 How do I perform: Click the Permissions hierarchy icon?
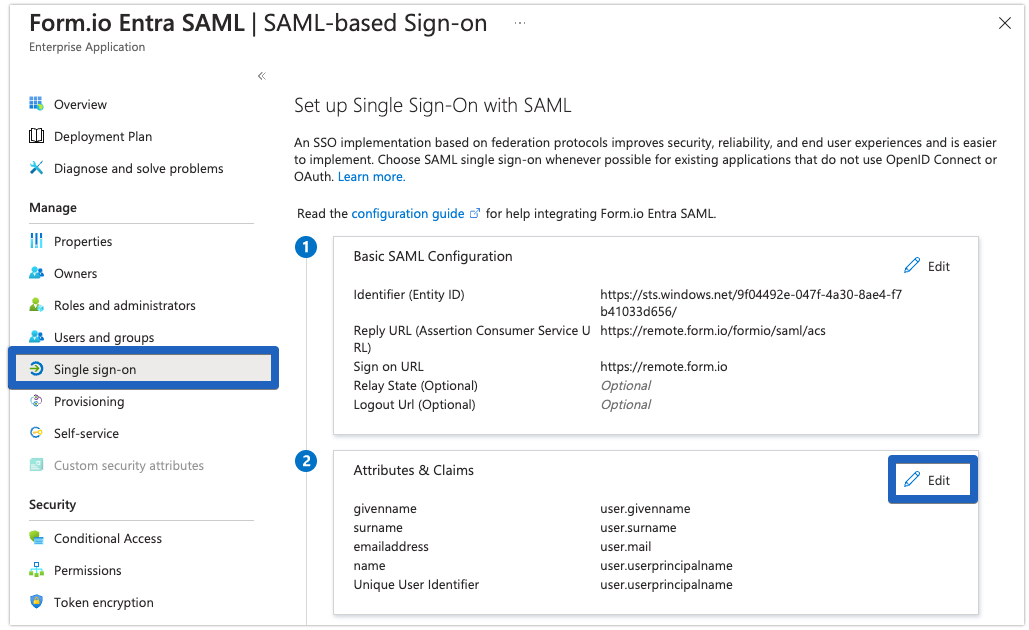[x=36, y=570]
